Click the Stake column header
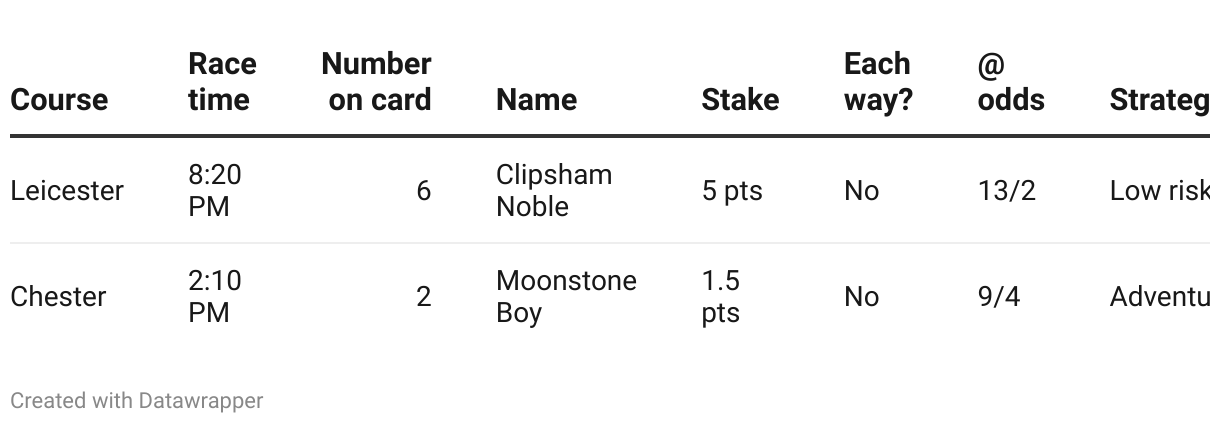Viewport: 1220px width, 424px height. (x=740, y=100)
